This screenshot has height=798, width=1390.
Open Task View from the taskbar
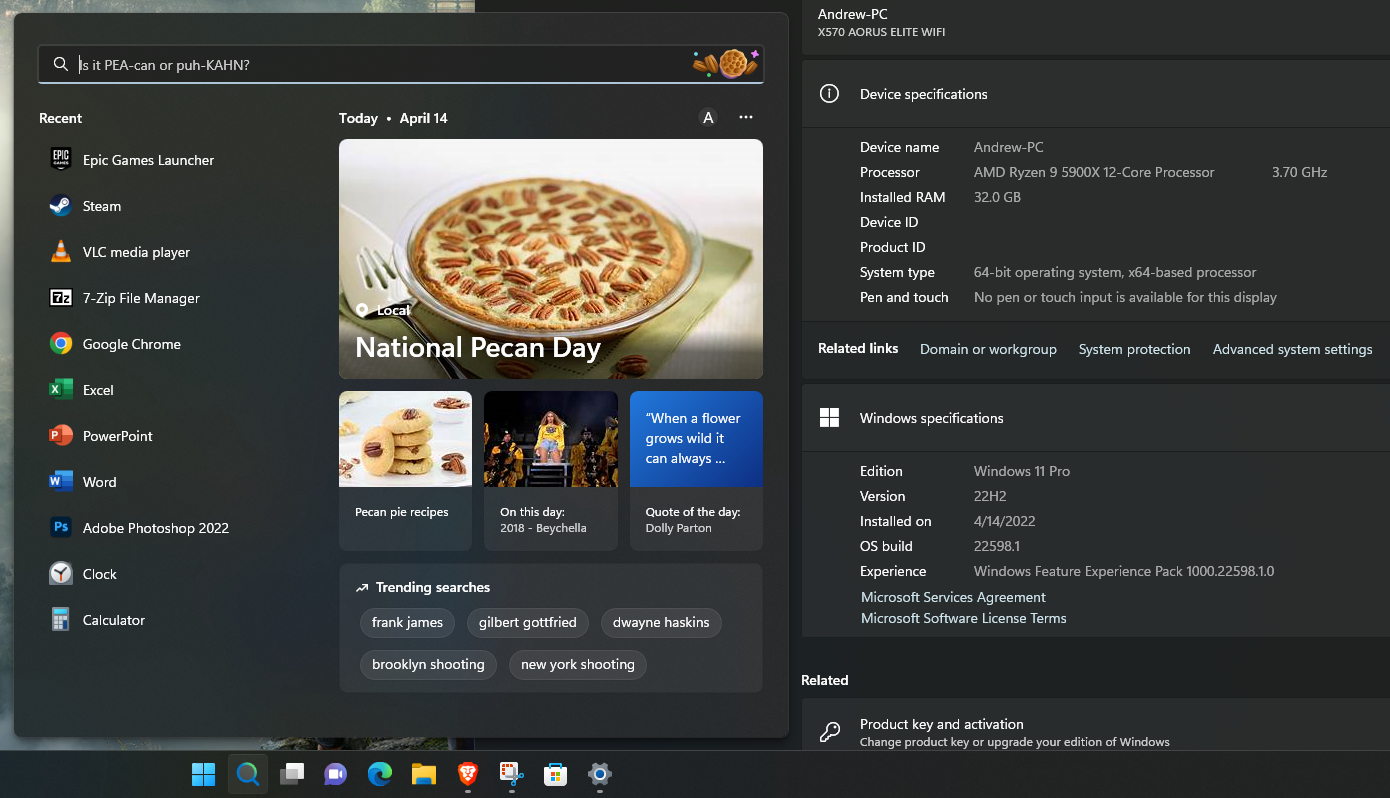coord(291,774)
